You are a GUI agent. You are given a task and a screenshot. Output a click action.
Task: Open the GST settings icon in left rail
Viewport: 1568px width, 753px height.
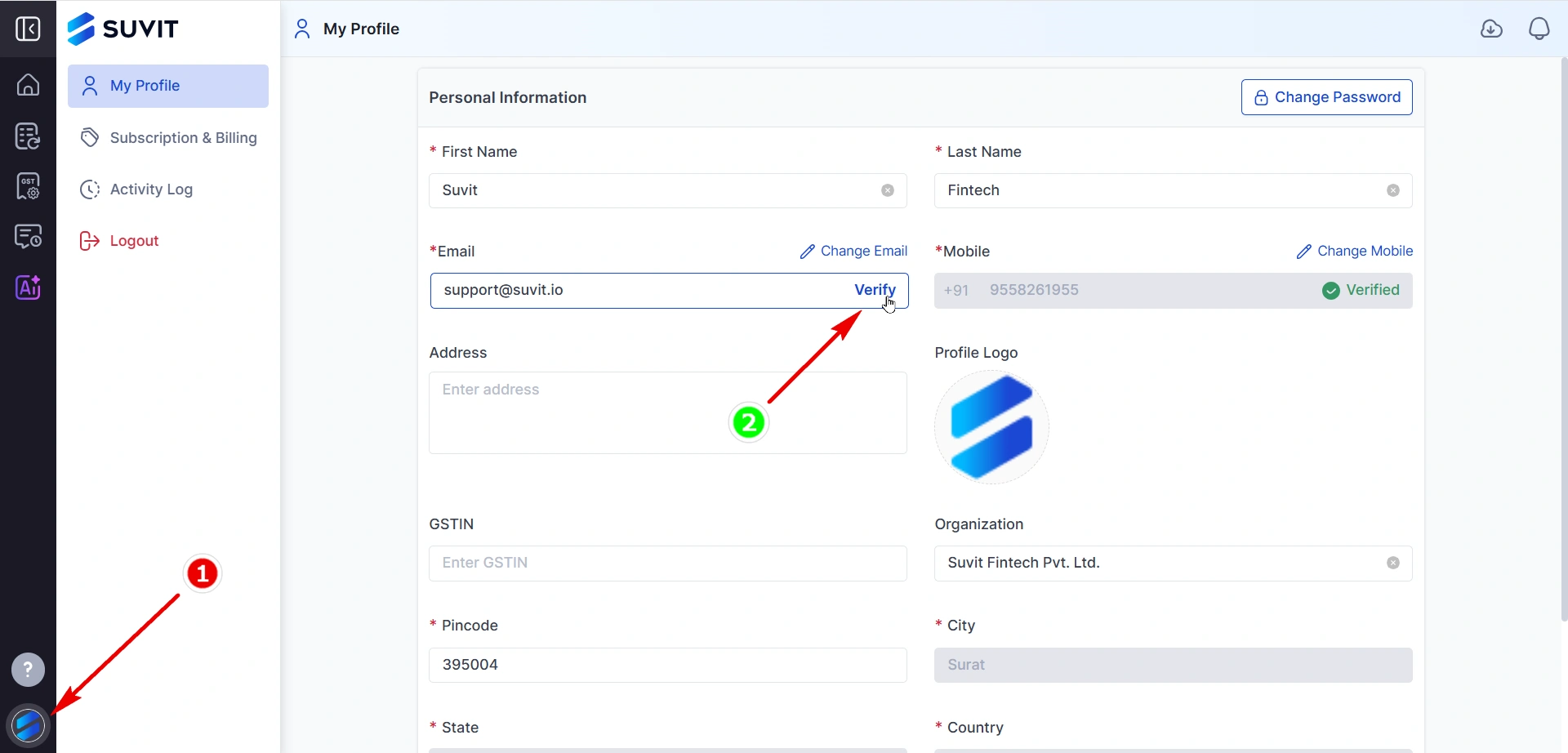coord(28,186)
